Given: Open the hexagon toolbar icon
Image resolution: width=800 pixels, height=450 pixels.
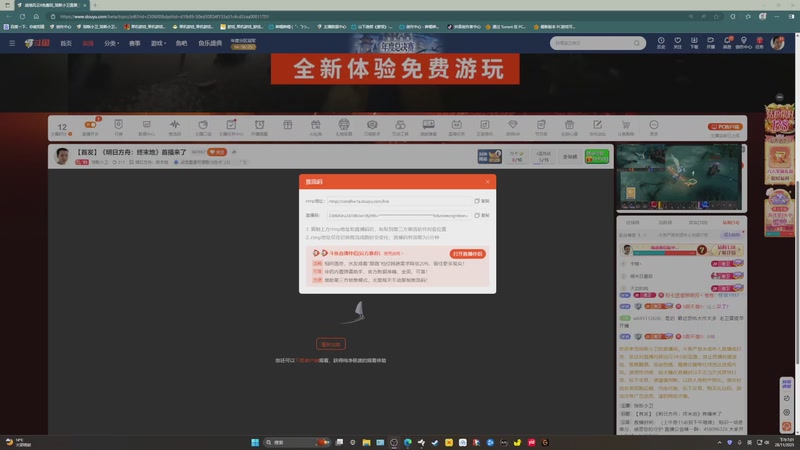Looking at the screenshot, I should pyautogui.click(x=372, y=124).
